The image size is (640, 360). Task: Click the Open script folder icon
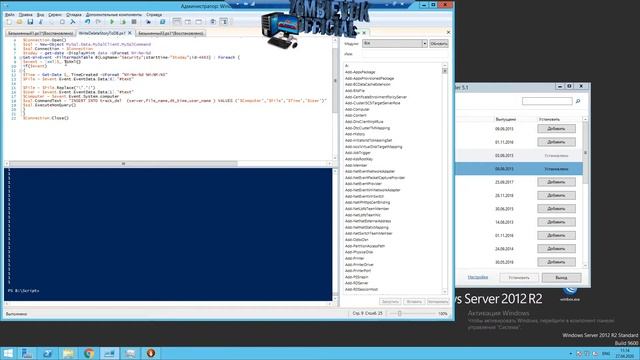[x=19, y=22]
